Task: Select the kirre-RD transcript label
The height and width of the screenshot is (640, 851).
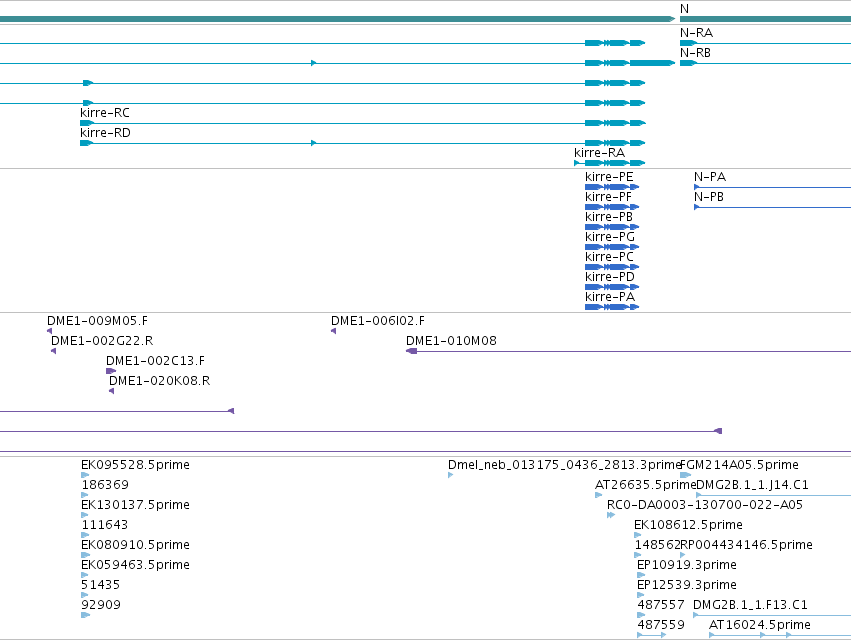Action: [105, 132]
